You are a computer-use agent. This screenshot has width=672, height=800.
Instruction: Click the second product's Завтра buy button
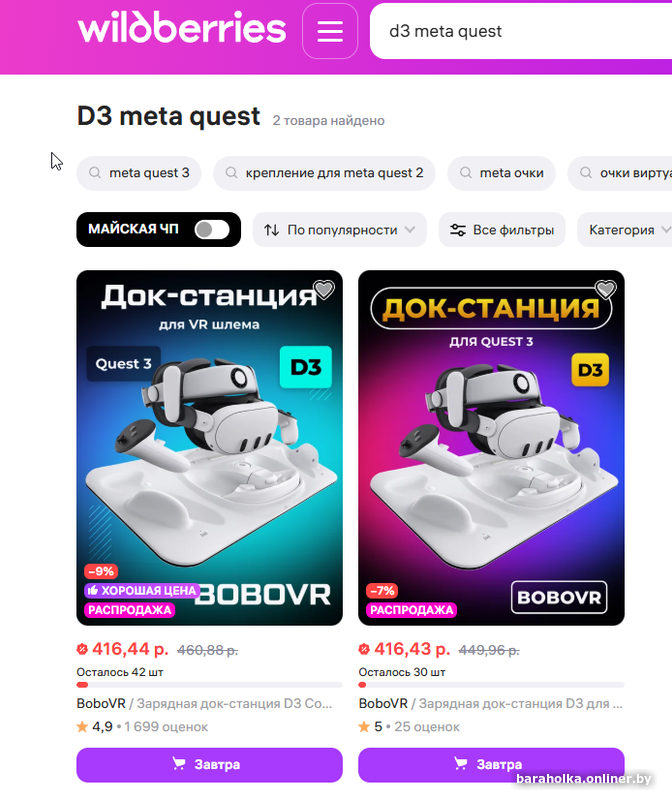click(x=491, y=764)
